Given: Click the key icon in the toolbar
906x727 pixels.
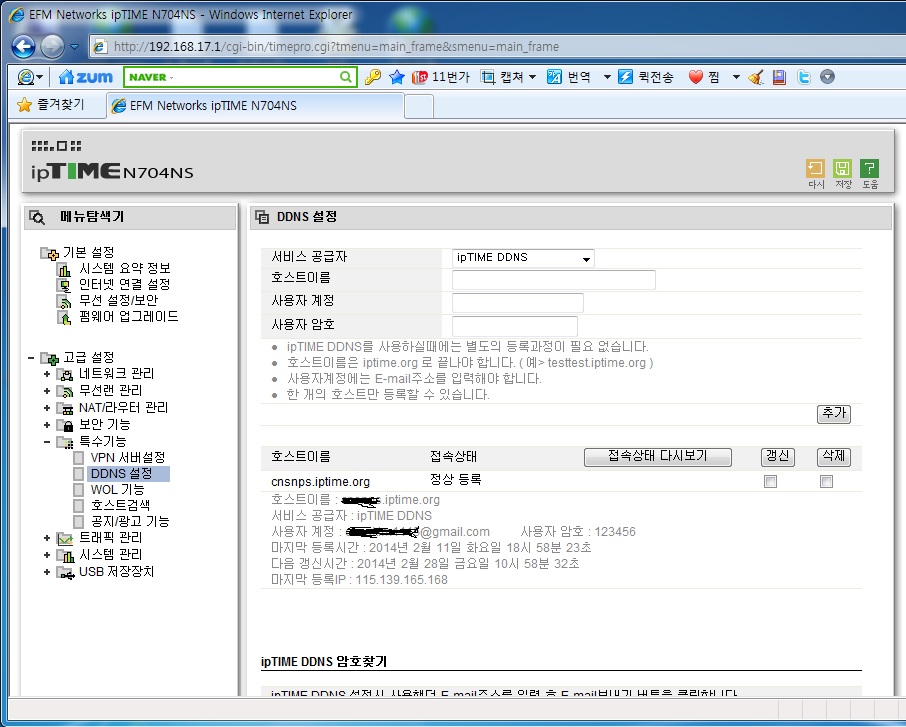Looking at the screenshot, I should 373,77.
